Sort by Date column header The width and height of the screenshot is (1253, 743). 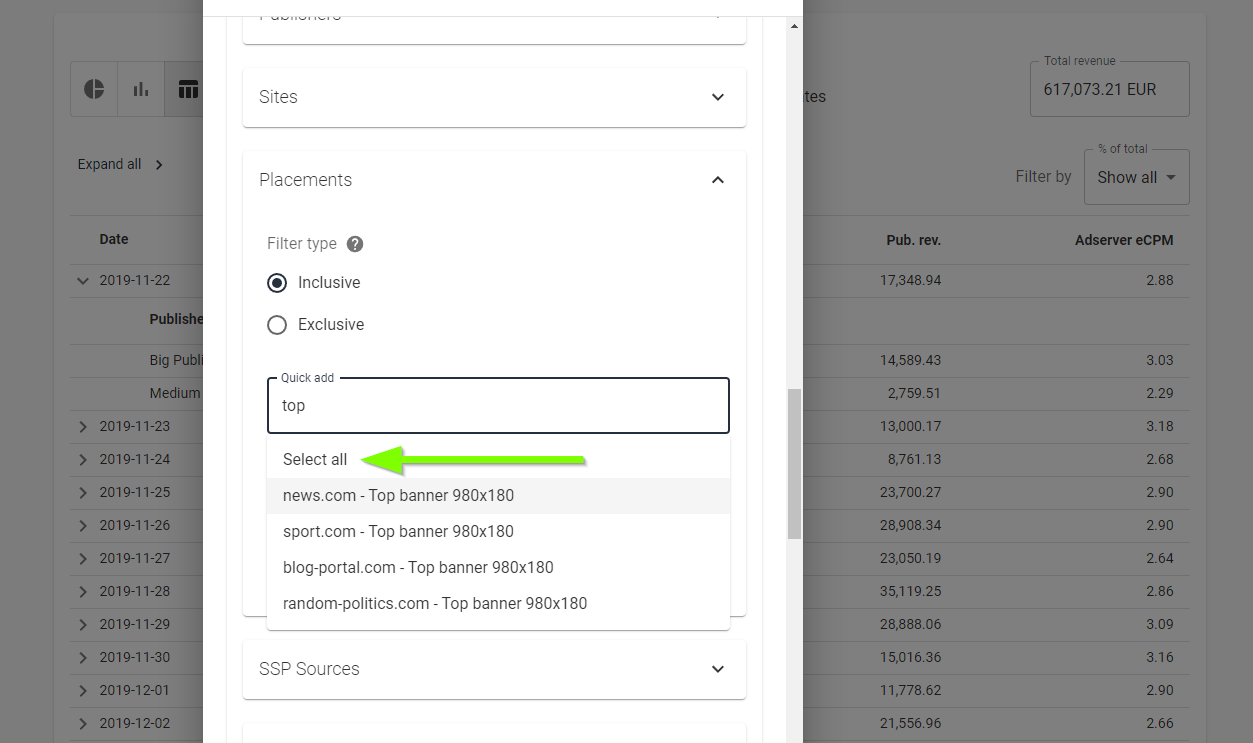[114, 239]
